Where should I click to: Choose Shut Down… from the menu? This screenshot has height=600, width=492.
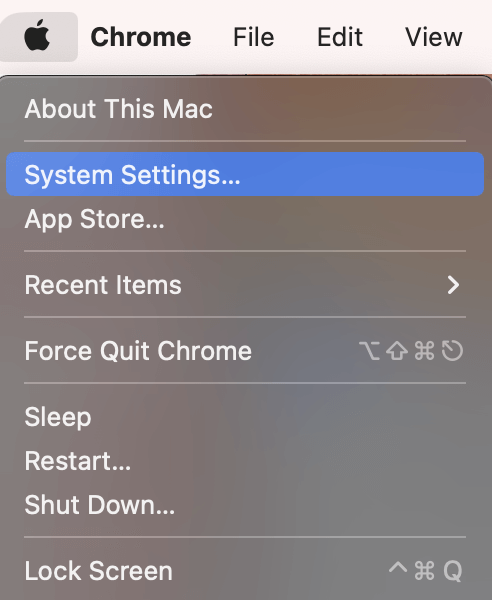click(x=245, y=505)
